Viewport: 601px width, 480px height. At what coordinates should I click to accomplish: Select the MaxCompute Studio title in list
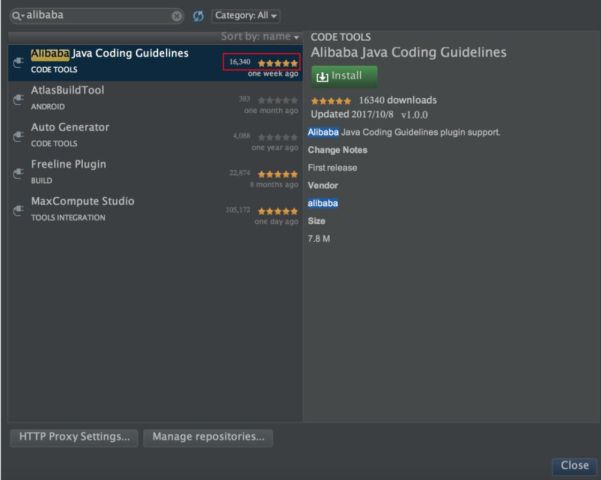[x=82, y=201]
